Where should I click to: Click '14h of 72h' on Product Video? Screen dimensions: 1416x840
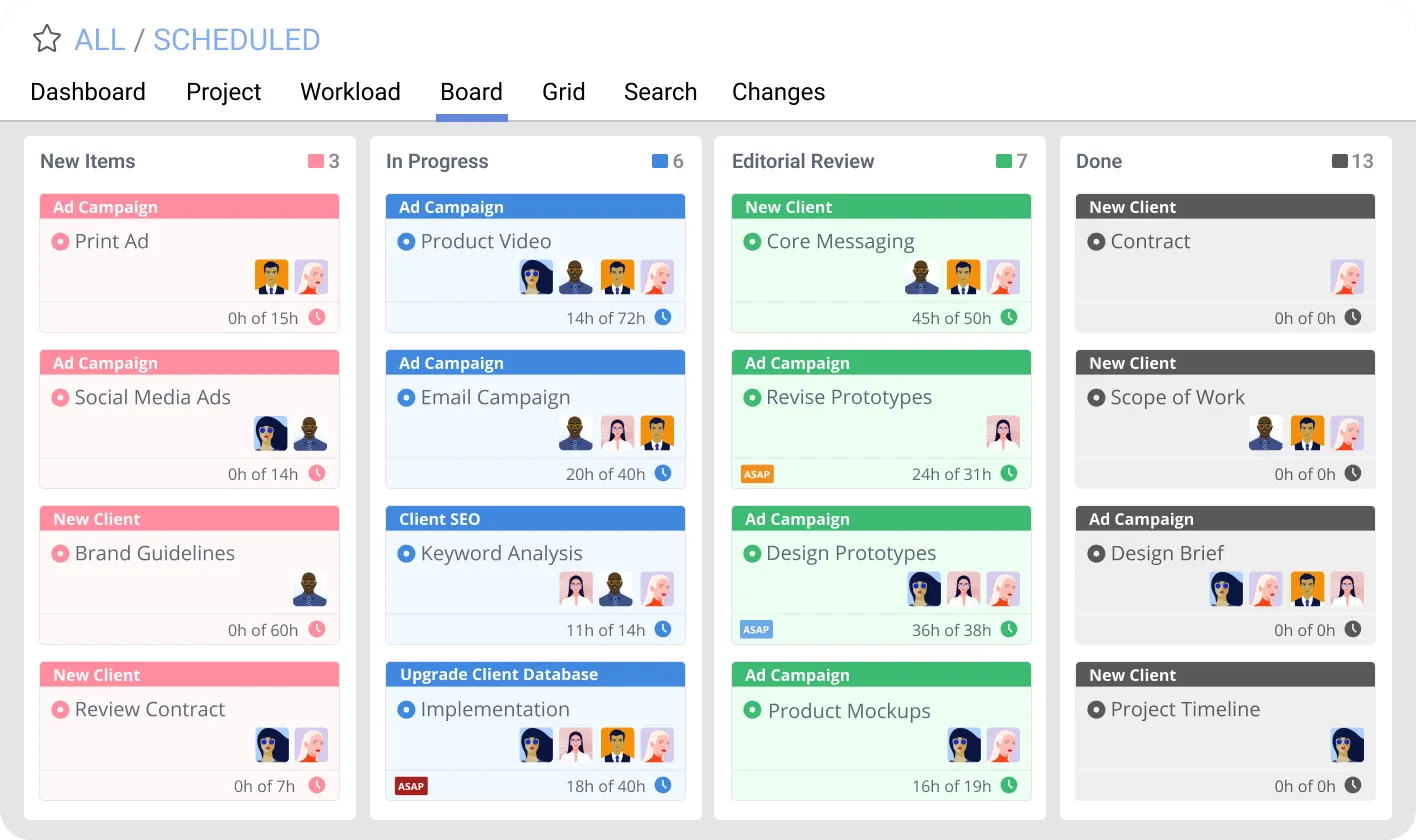[605, 318]
